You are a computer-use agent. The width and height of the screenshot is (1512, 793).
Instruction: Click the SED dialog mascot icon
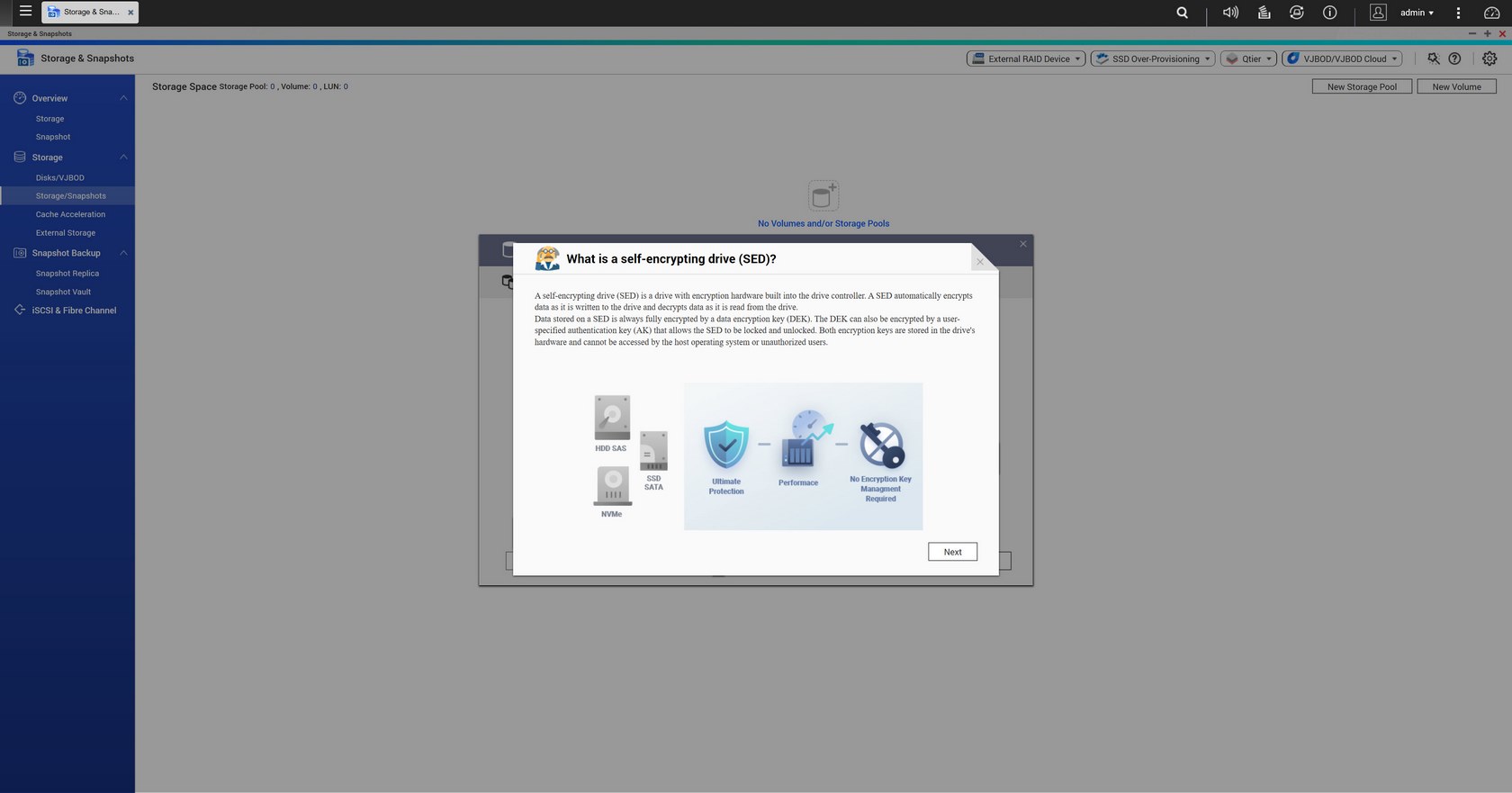[547, 258]
